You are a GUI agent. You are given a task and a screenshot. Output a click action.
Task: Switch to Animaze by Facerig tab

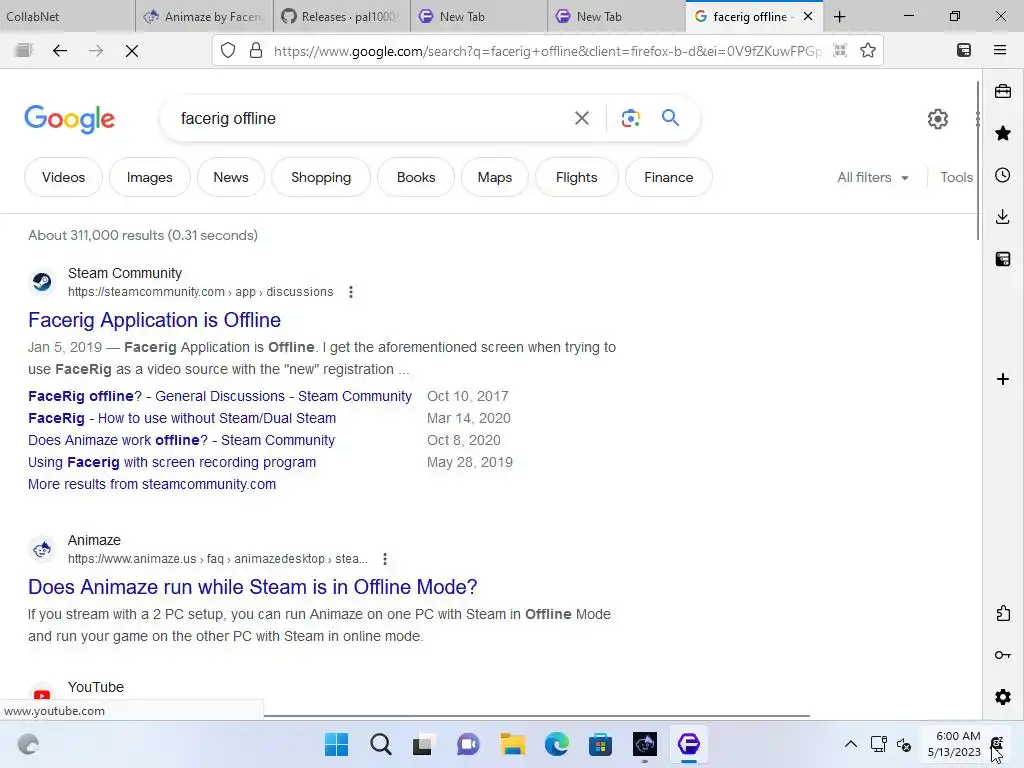point(204,16)
